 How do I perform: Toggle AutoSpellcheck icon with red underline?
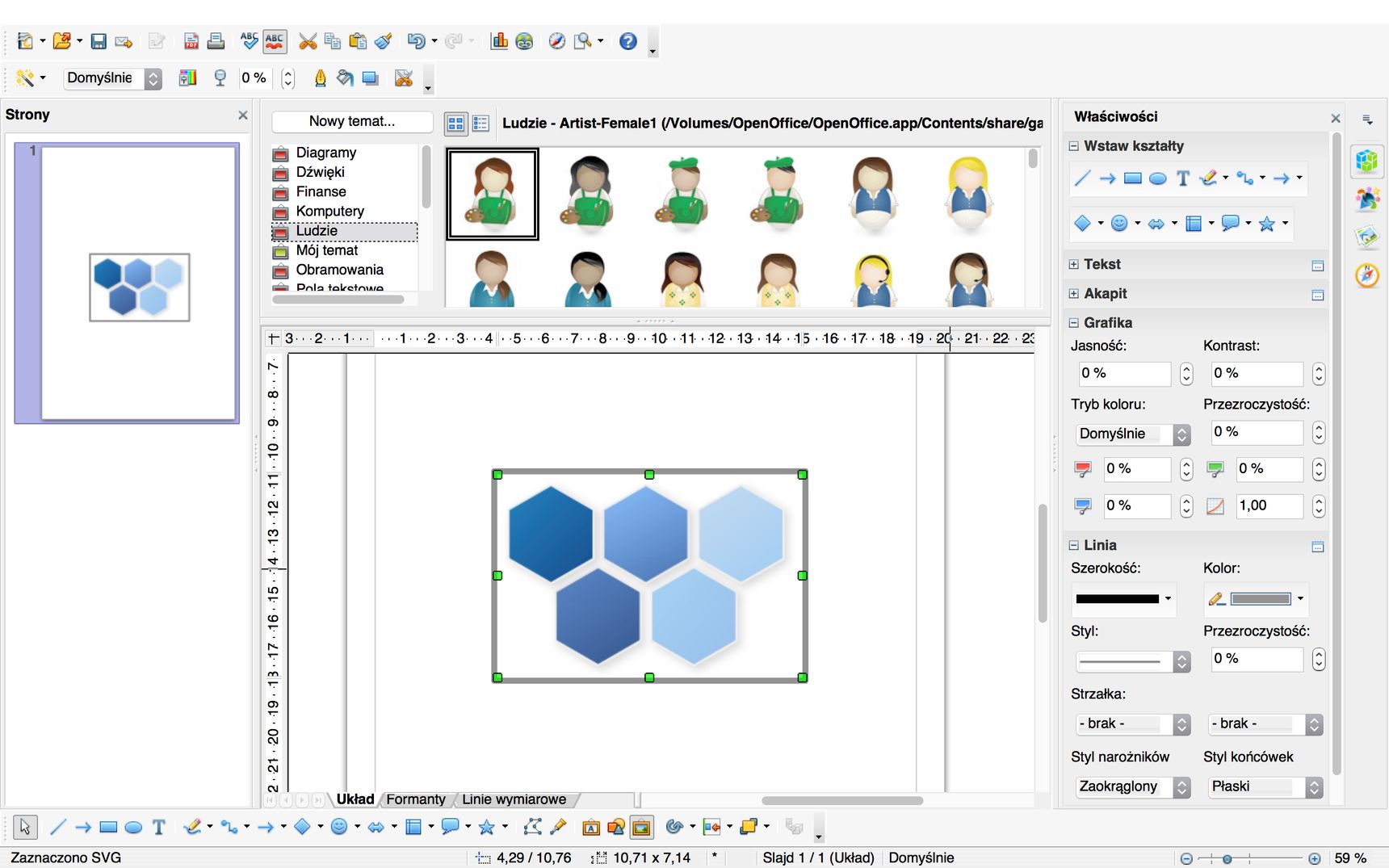275,41
